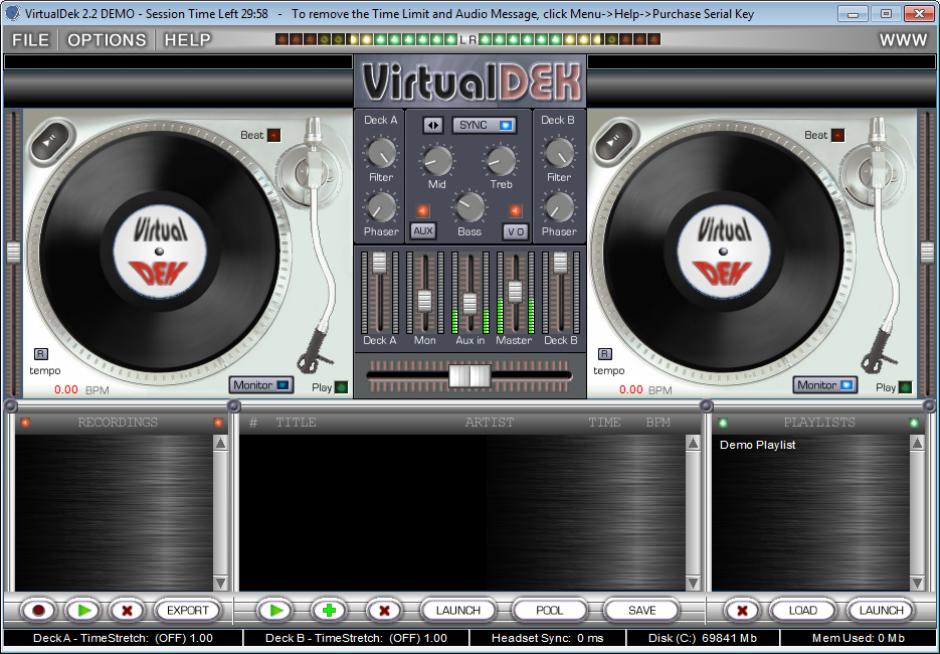The width and height of the screenshot is (940, 654).
Task: Click the BPM column header
Action: pos(658,422)
